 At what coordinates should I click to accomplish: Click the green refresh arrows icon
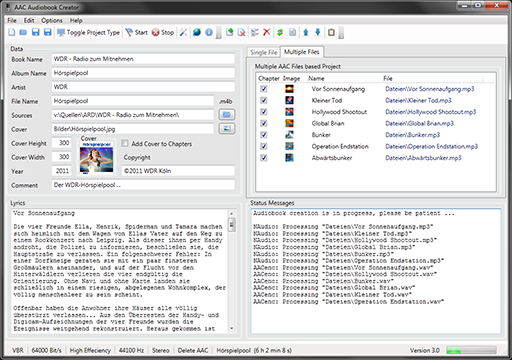tap(280, 32)
